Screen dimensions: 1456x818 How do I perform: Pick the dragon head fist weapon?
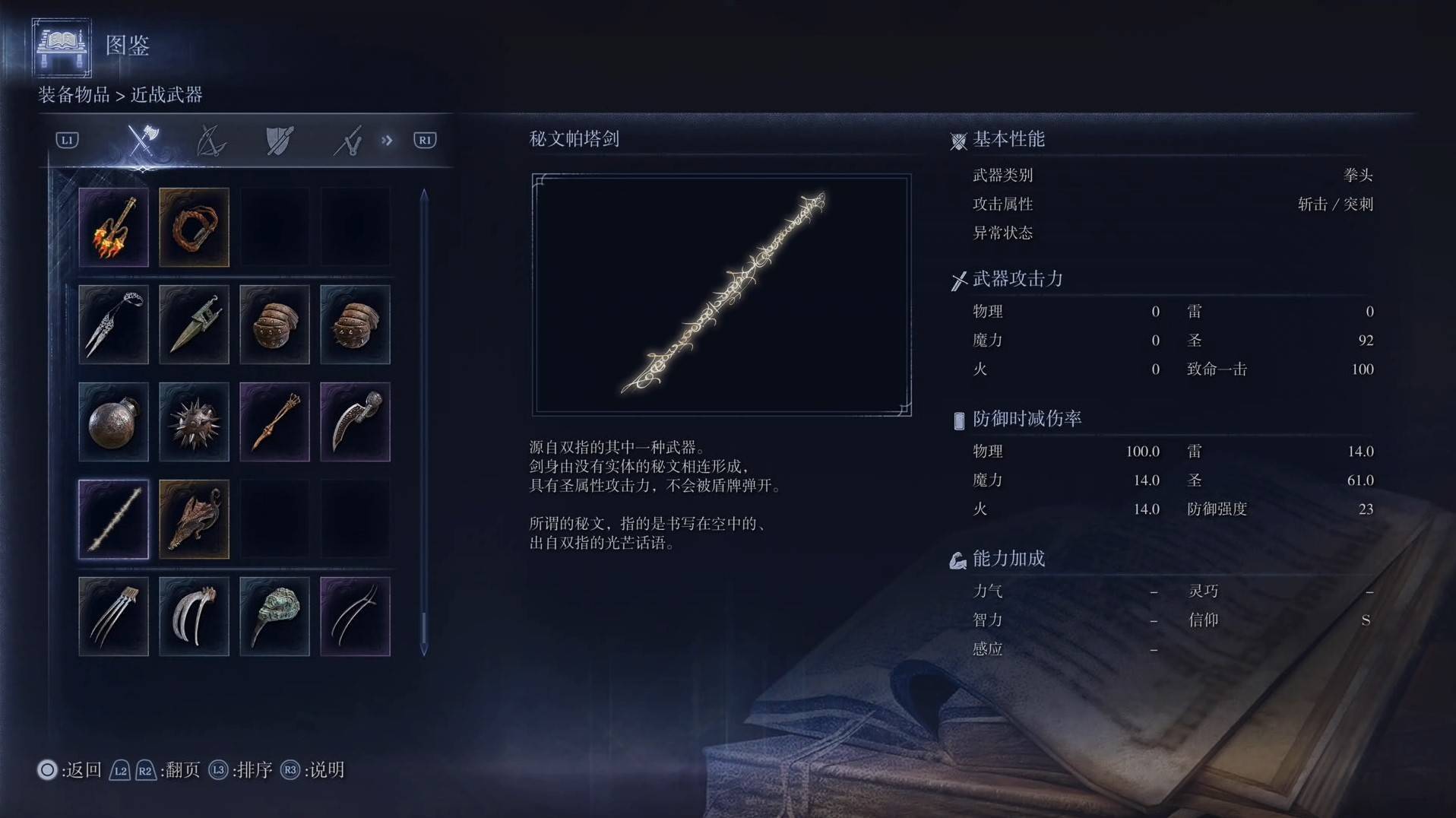(194, 519)
